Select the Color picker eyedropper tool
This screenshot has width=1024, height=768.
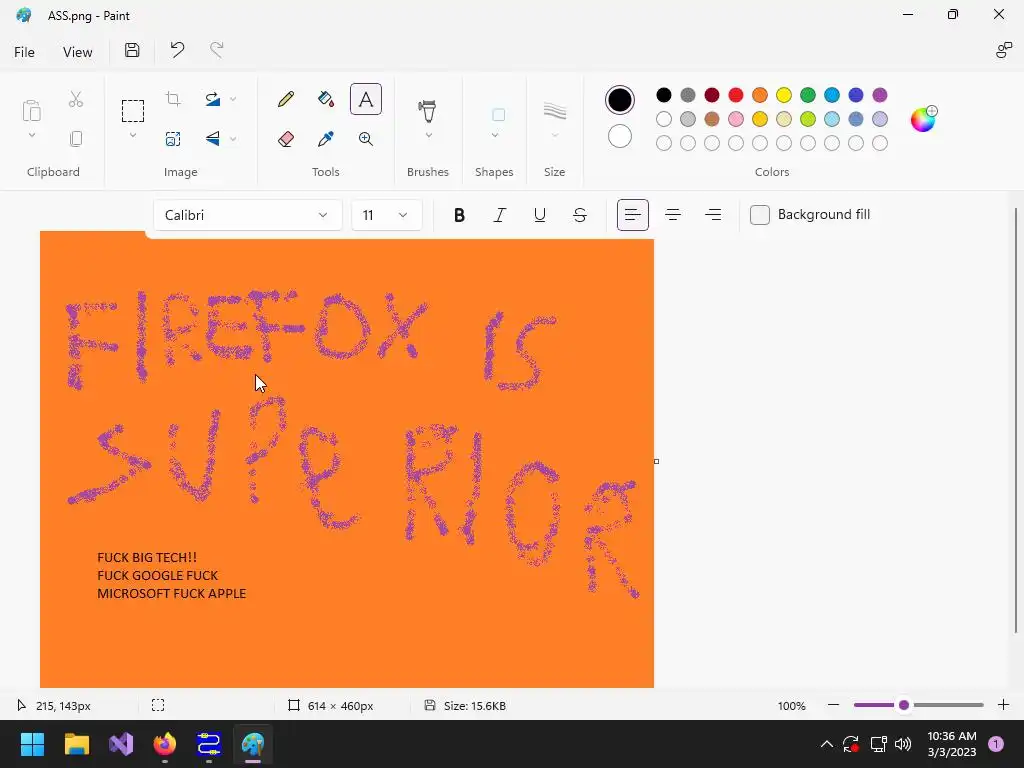tap(326, 138)
